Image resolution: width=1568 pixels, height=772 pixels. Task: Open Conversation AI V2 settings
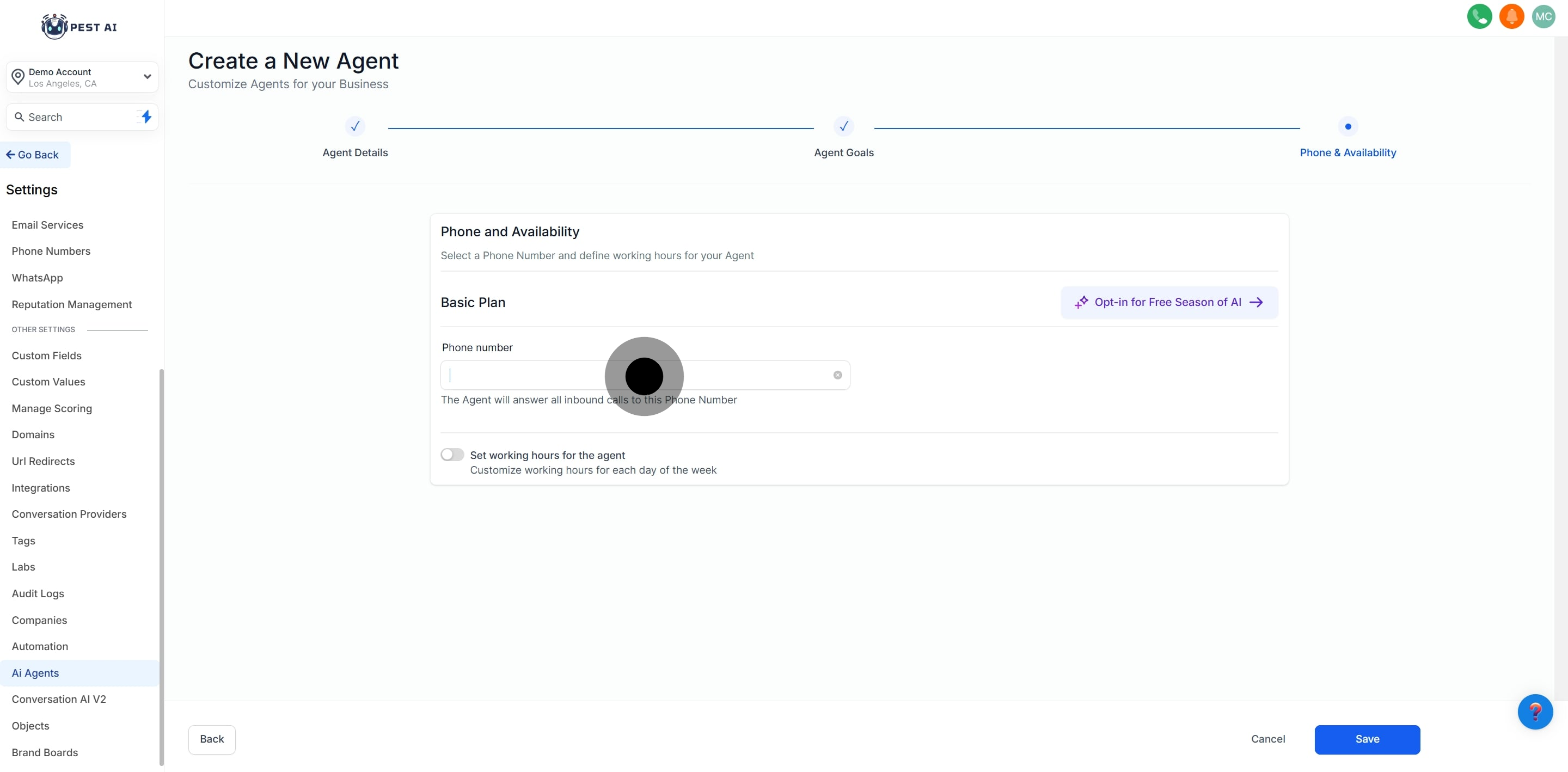(59, 699)
